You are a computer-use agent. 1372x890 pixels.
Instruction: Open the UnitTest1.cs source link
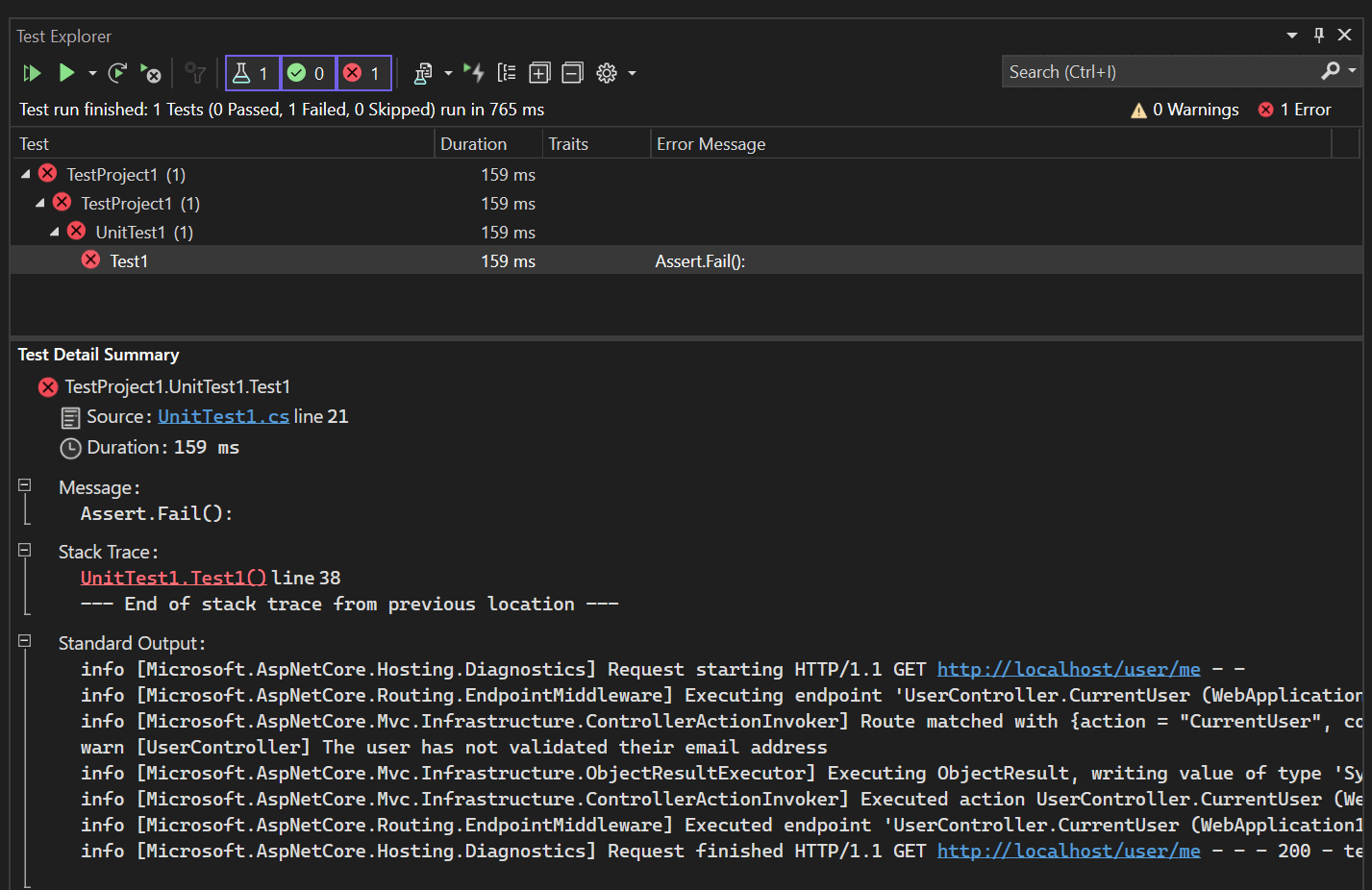pos(223,416)
